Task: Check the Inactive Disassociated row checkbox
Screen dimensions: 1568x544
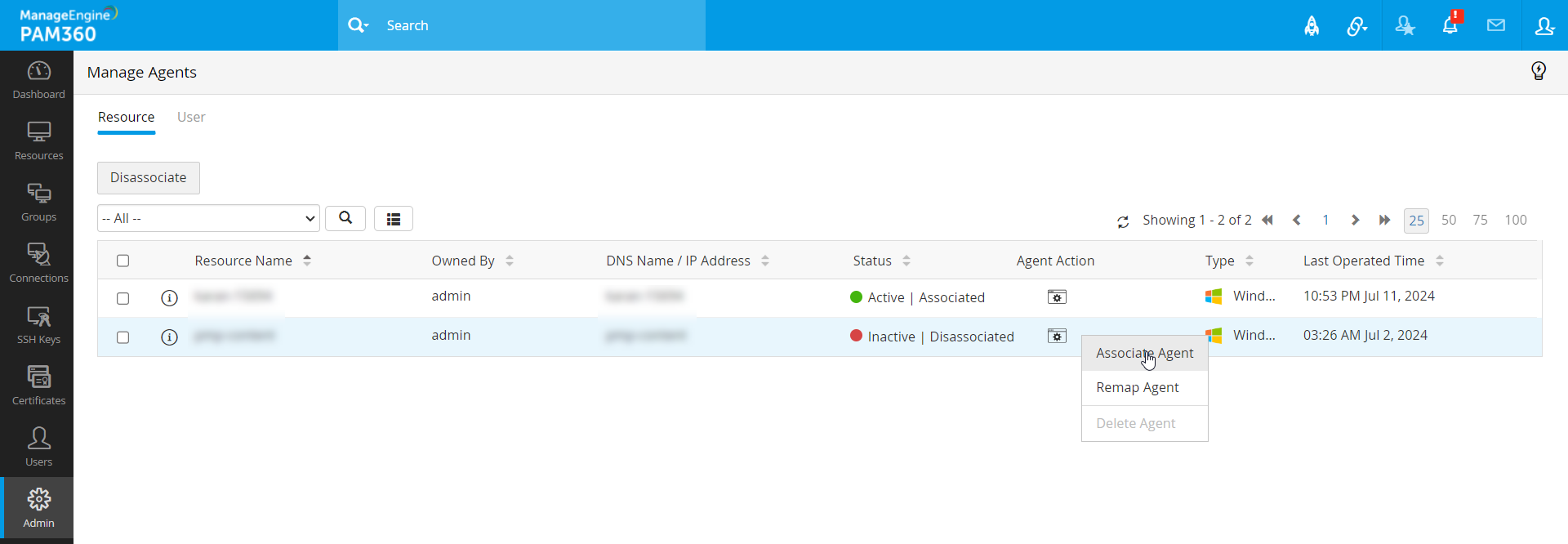Action: click(x=123, y=337)
